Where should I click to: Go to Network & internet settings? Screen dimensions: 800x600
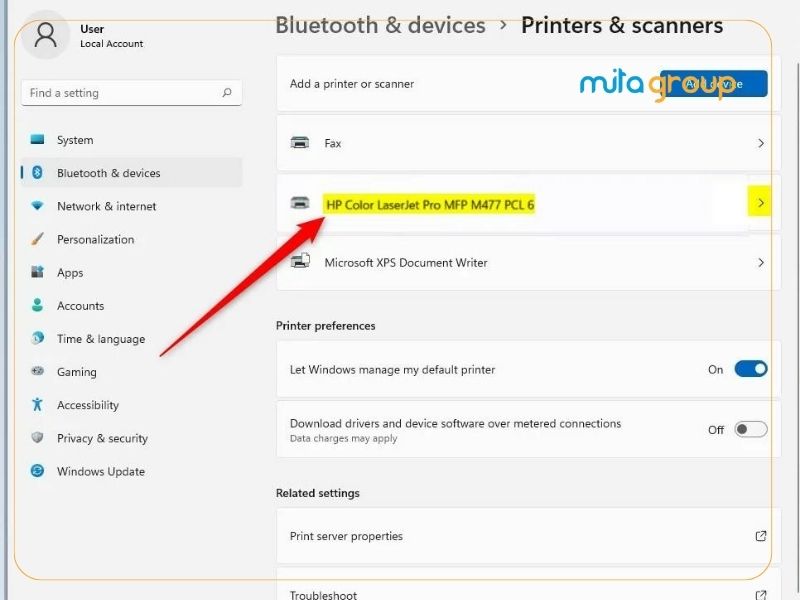[x=131, y=206]
